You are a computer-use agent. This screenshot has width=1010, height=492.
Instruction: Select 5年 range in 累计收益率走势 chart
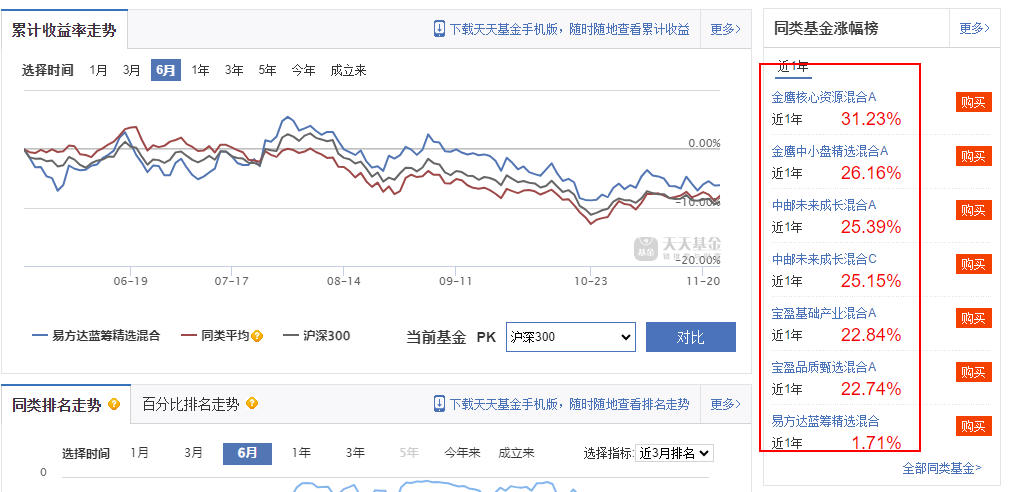click(267, 70)
